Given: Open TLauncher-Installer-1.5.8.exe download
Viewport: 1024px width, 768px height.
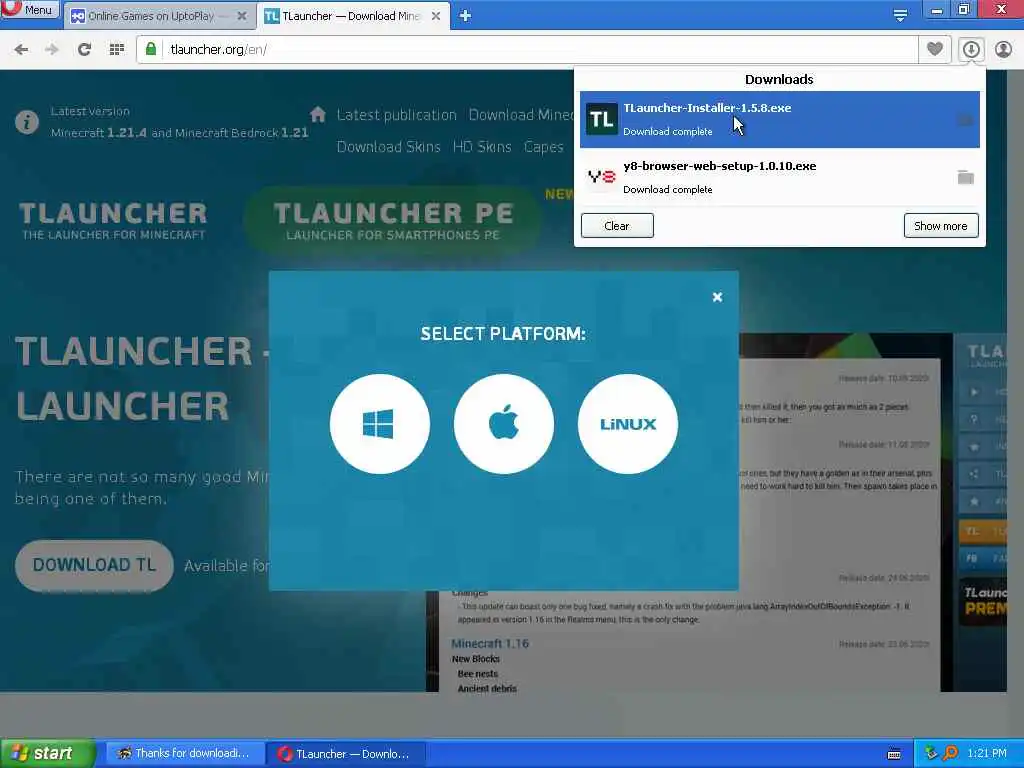Looking at the screenshot, I should 780,120.
